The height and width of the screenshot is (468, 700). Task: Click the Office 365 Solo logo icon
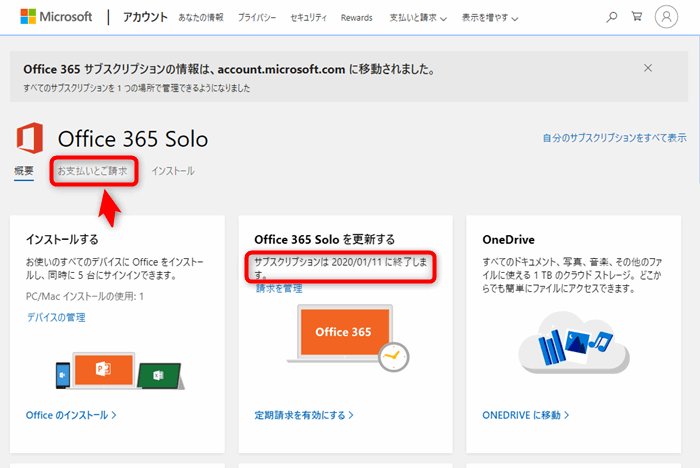(x=30, y=138)
